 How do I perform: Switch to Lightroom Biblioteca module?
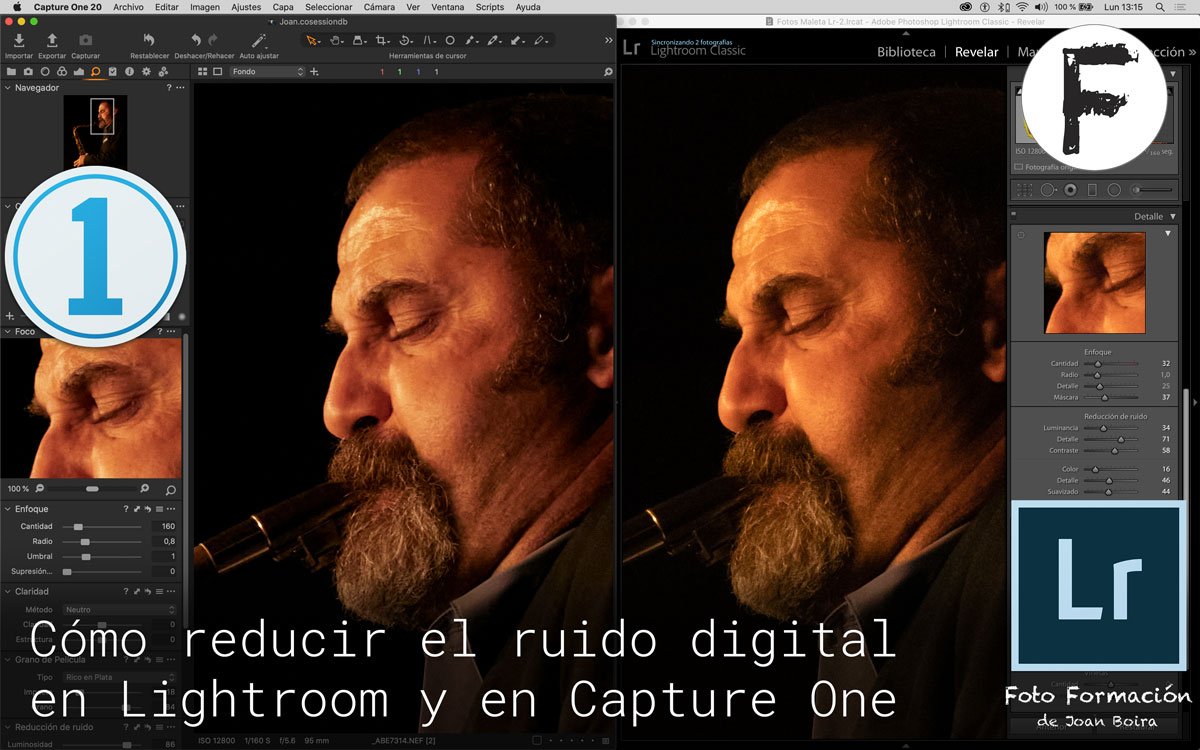[906, 52]
